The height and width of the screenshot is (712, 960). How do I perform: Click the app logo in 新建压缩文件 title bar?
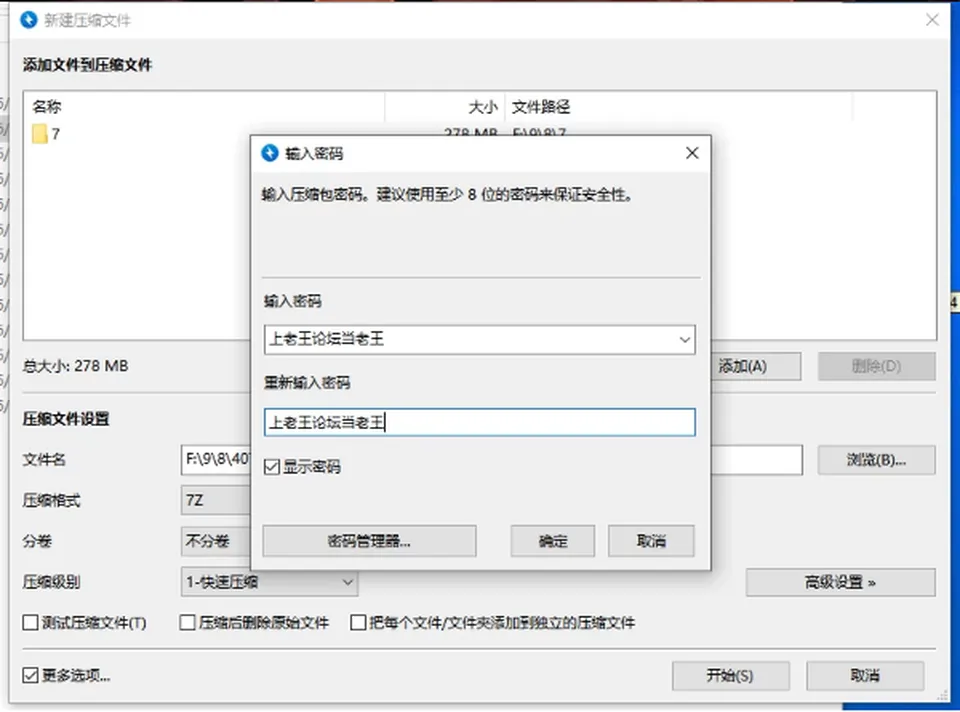point(29,20)
